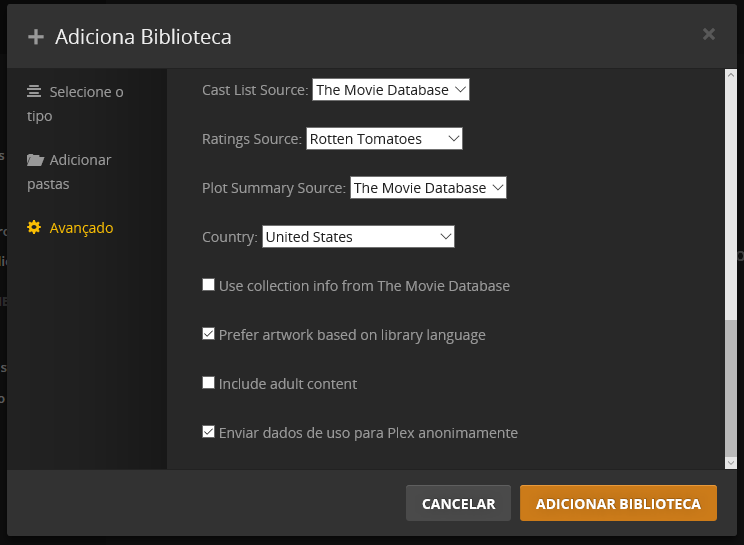
Task: Click the Adicionar pastas folder icon
Action: [x=35, y=160]
